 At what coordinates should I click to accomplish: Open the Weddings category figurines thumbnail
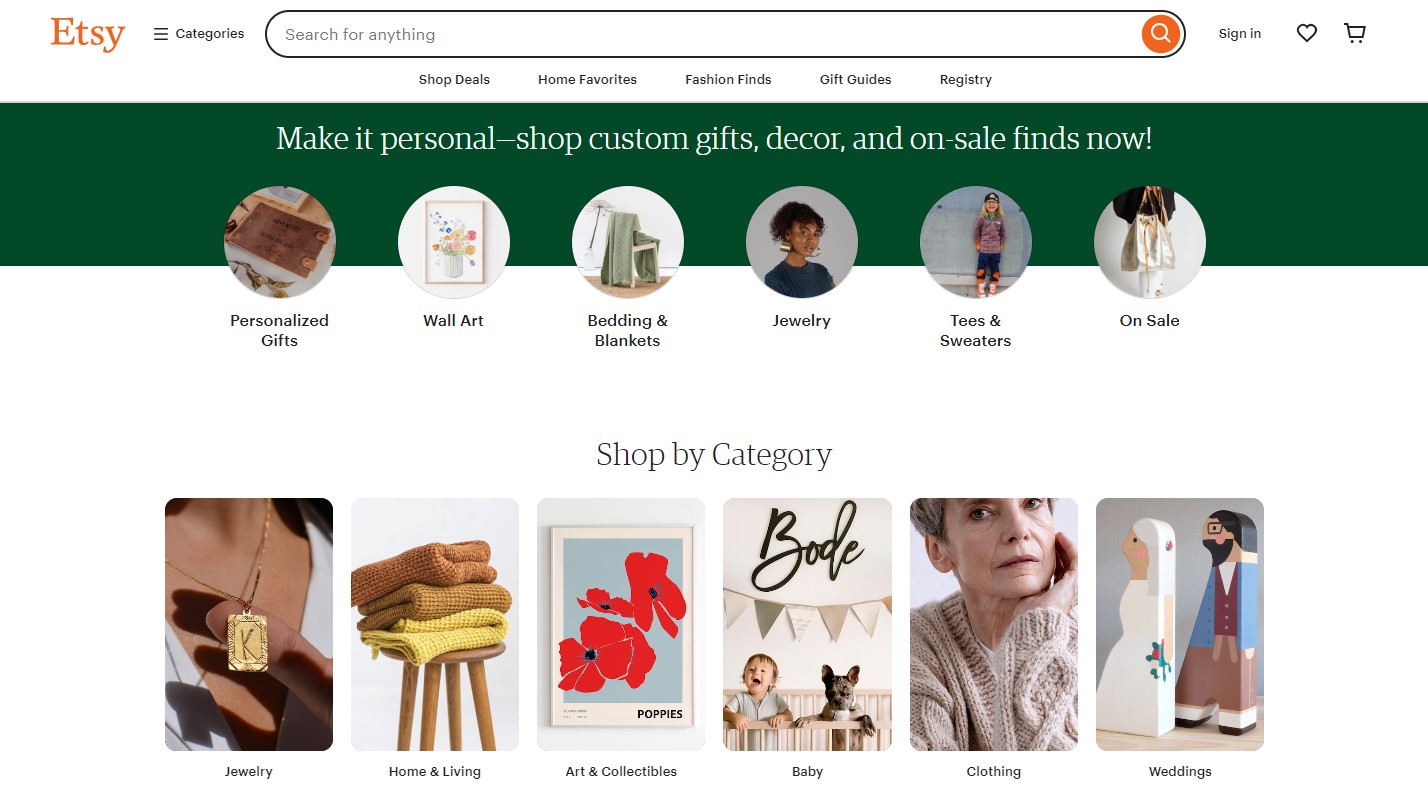pyautogui.click(x=1180, y=624)
